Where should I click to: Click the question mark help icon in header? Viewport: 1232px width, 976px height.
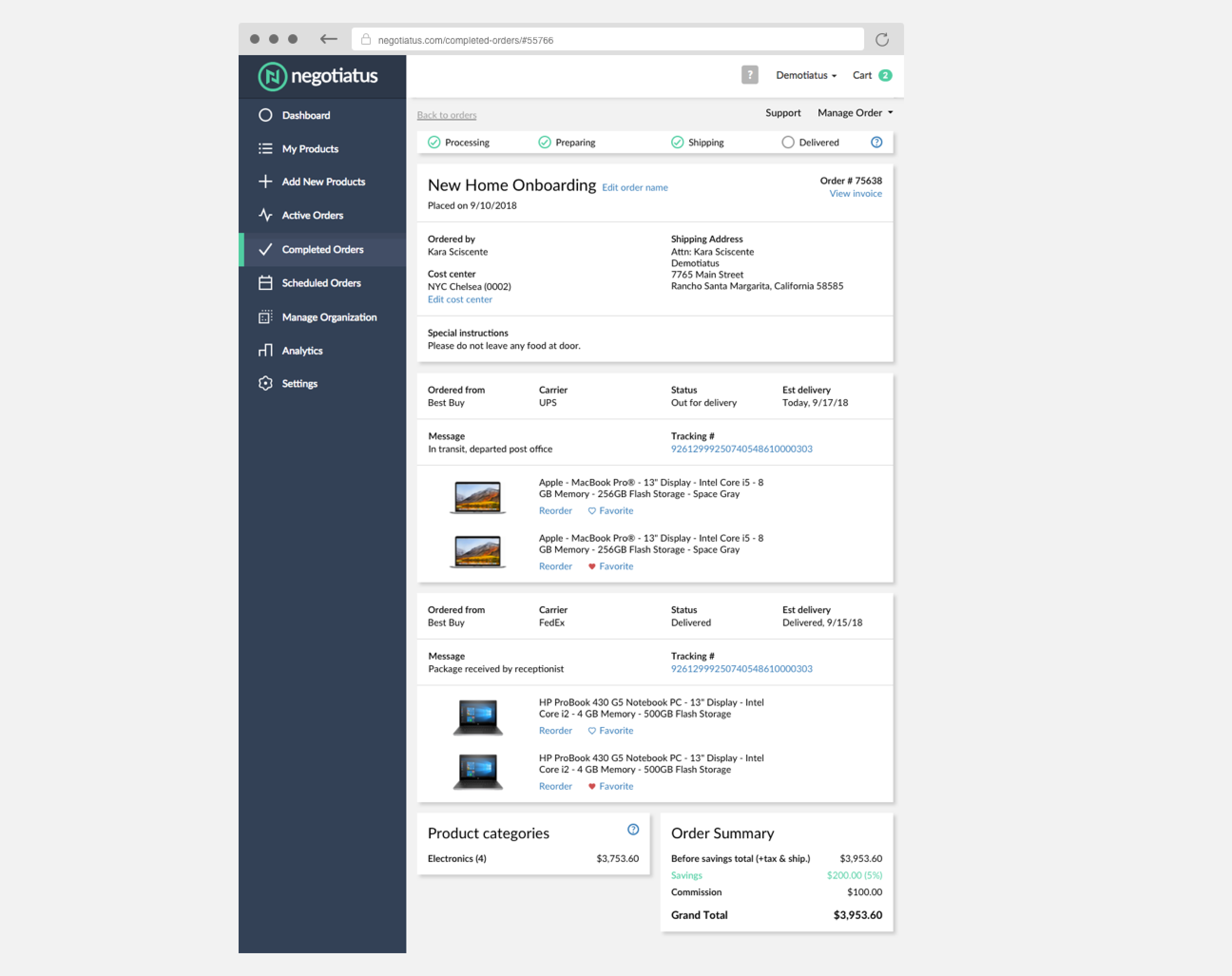(x=749, y=75)
